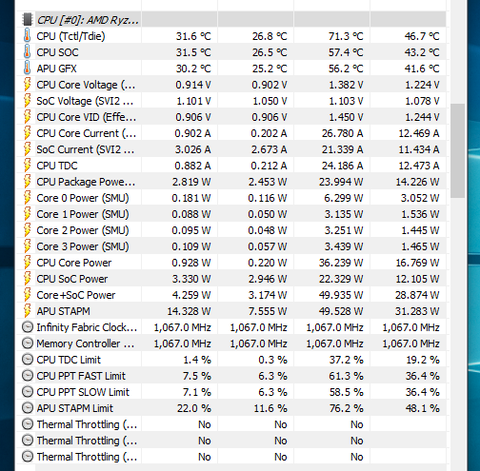Click lightning icon beside Core 2 Power (SMU)
Screen dimensions: 480x471
(x=27, y=230)
